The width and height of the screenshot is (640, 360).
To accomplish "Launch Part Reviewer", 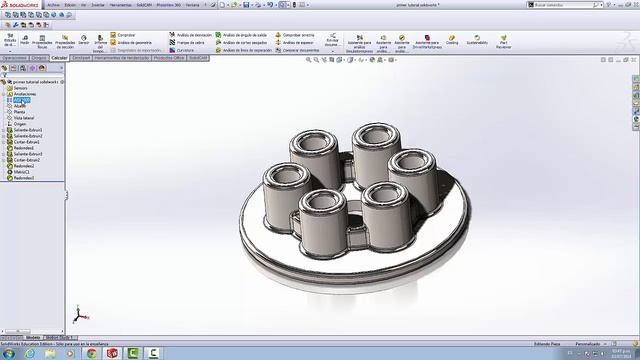I will [x=503, y=42].
